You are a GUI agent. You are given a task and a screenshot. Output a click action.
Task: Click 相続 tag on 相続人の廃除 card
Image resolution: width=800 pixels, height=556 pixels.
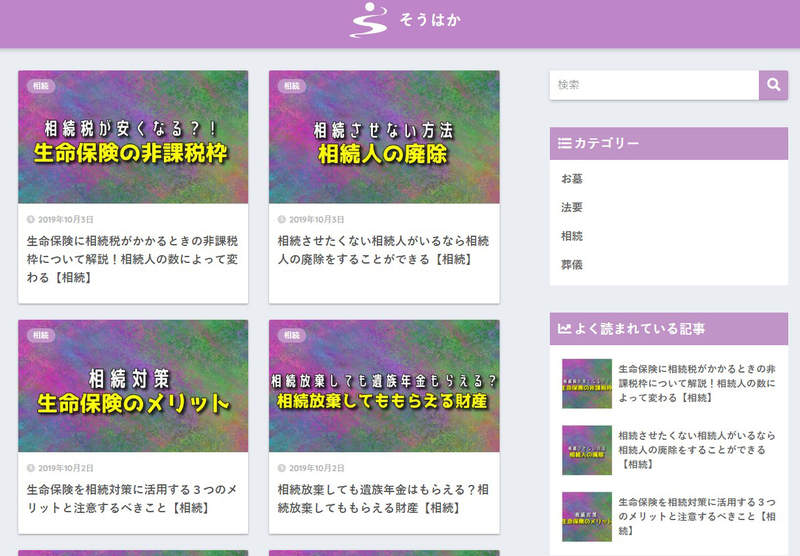click(x=291, y=86)
